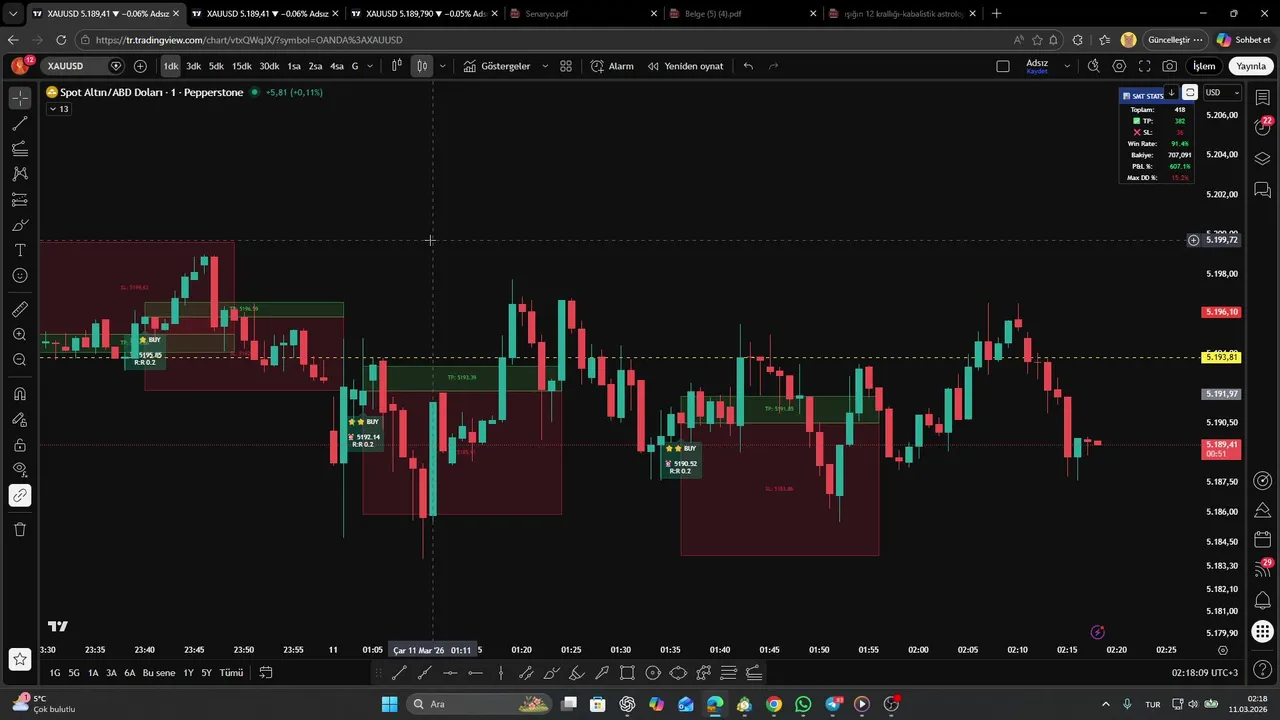Open the layout setup square icon
The height and width of the screenshot is (720, 1280).
[1003, 66]
